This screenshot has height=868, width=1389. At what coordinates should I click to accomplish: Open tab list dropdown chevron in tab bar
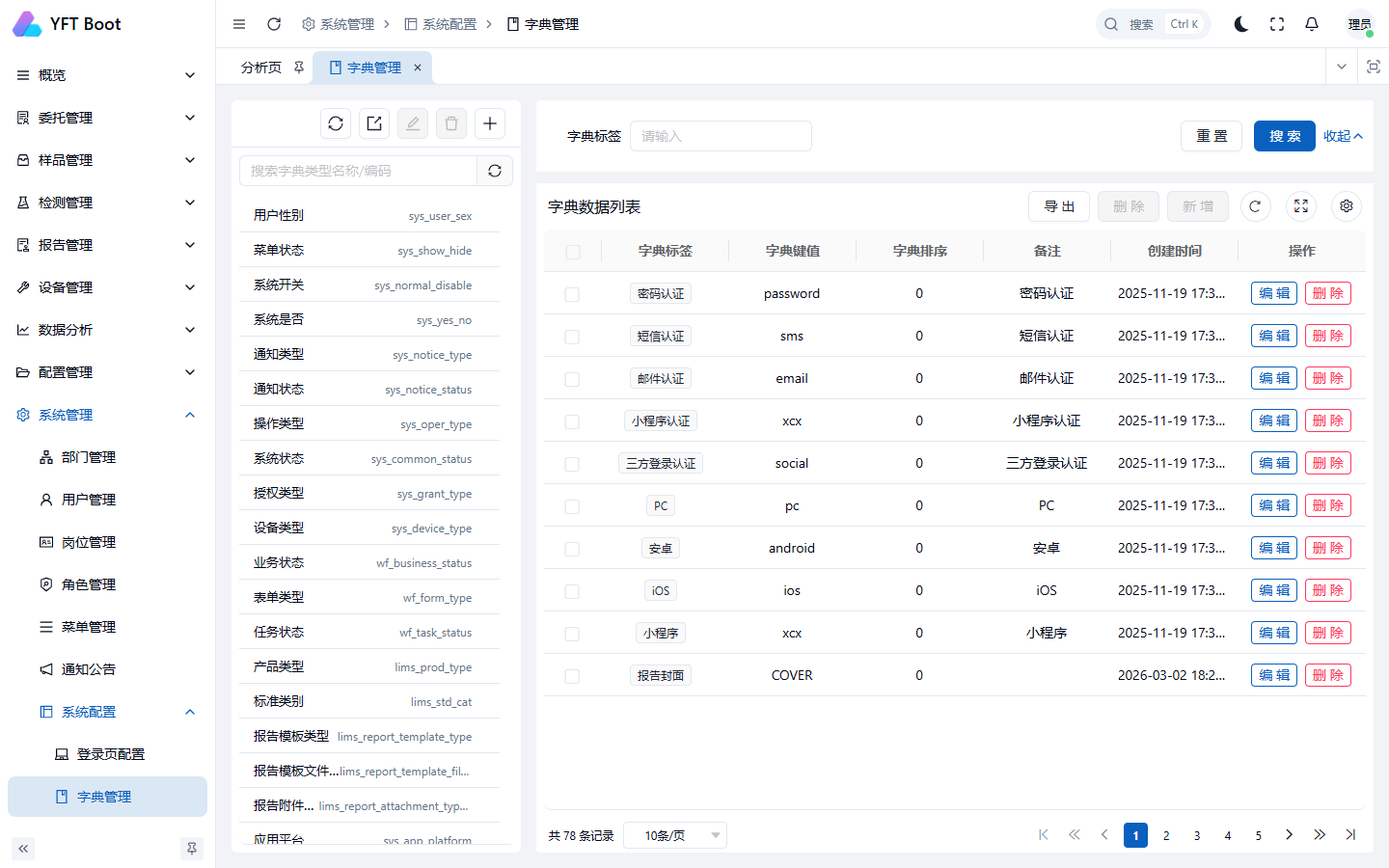[1342, 67]
